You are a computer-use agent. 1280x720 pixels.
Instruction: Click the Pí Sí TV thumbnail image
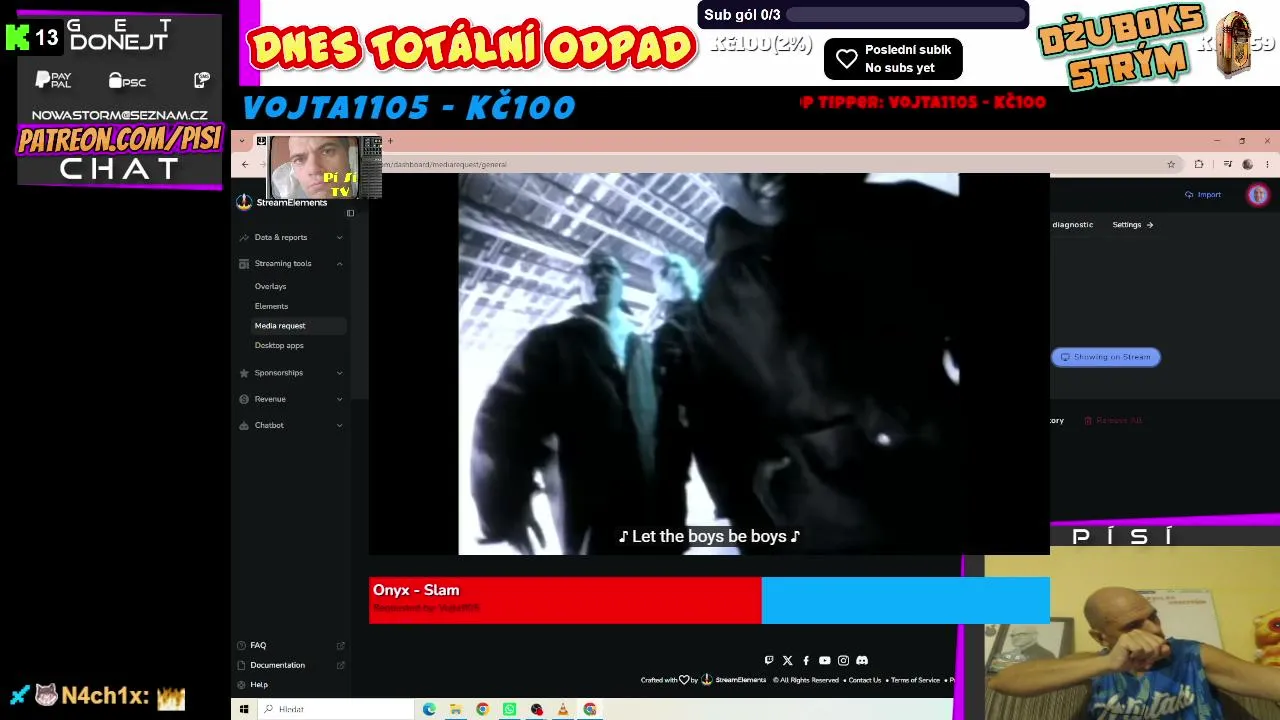(324, 167)
